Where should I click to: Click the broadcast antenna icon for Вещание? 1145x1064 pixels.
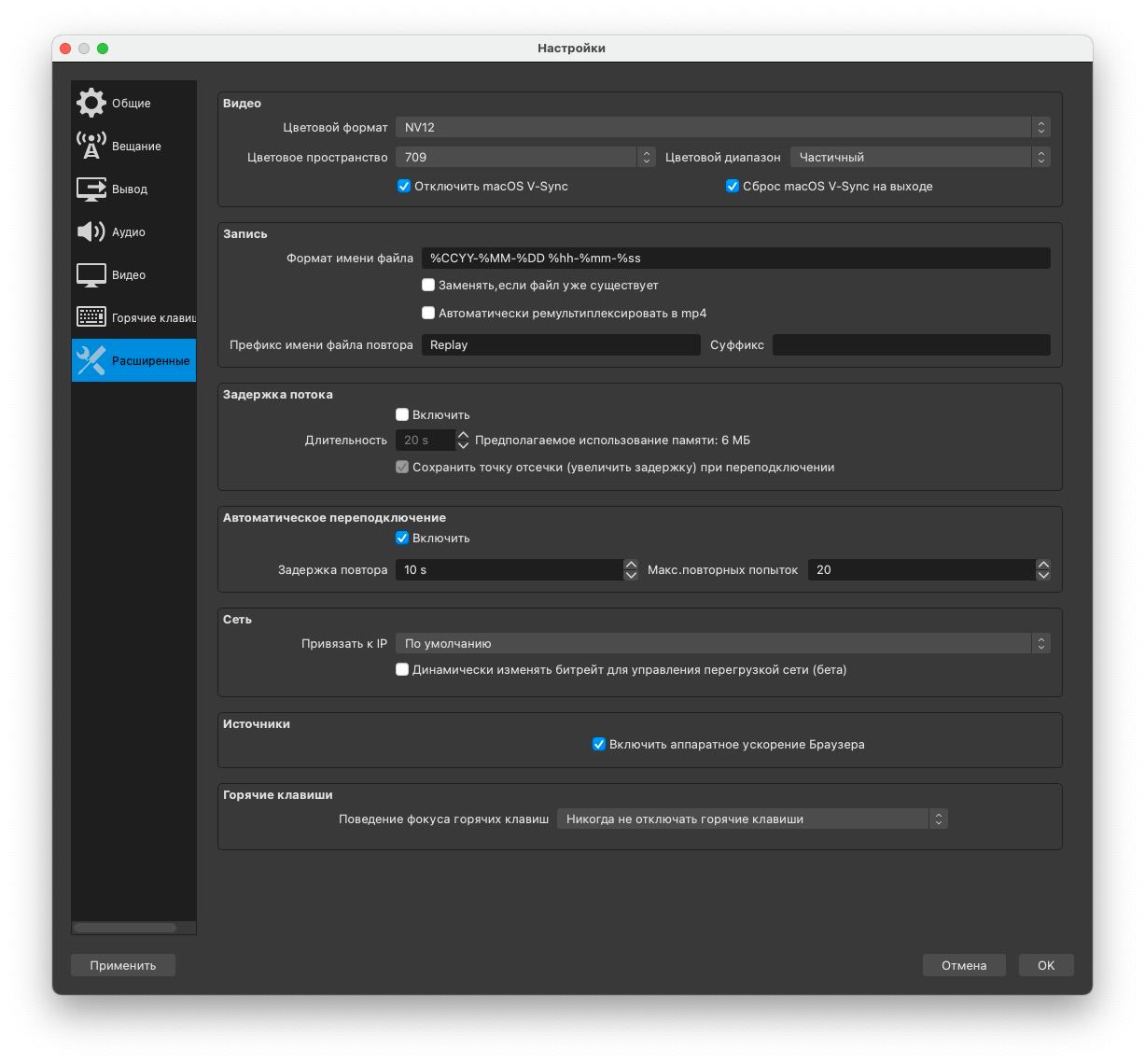pyautogui.click(x=91, y=146)
